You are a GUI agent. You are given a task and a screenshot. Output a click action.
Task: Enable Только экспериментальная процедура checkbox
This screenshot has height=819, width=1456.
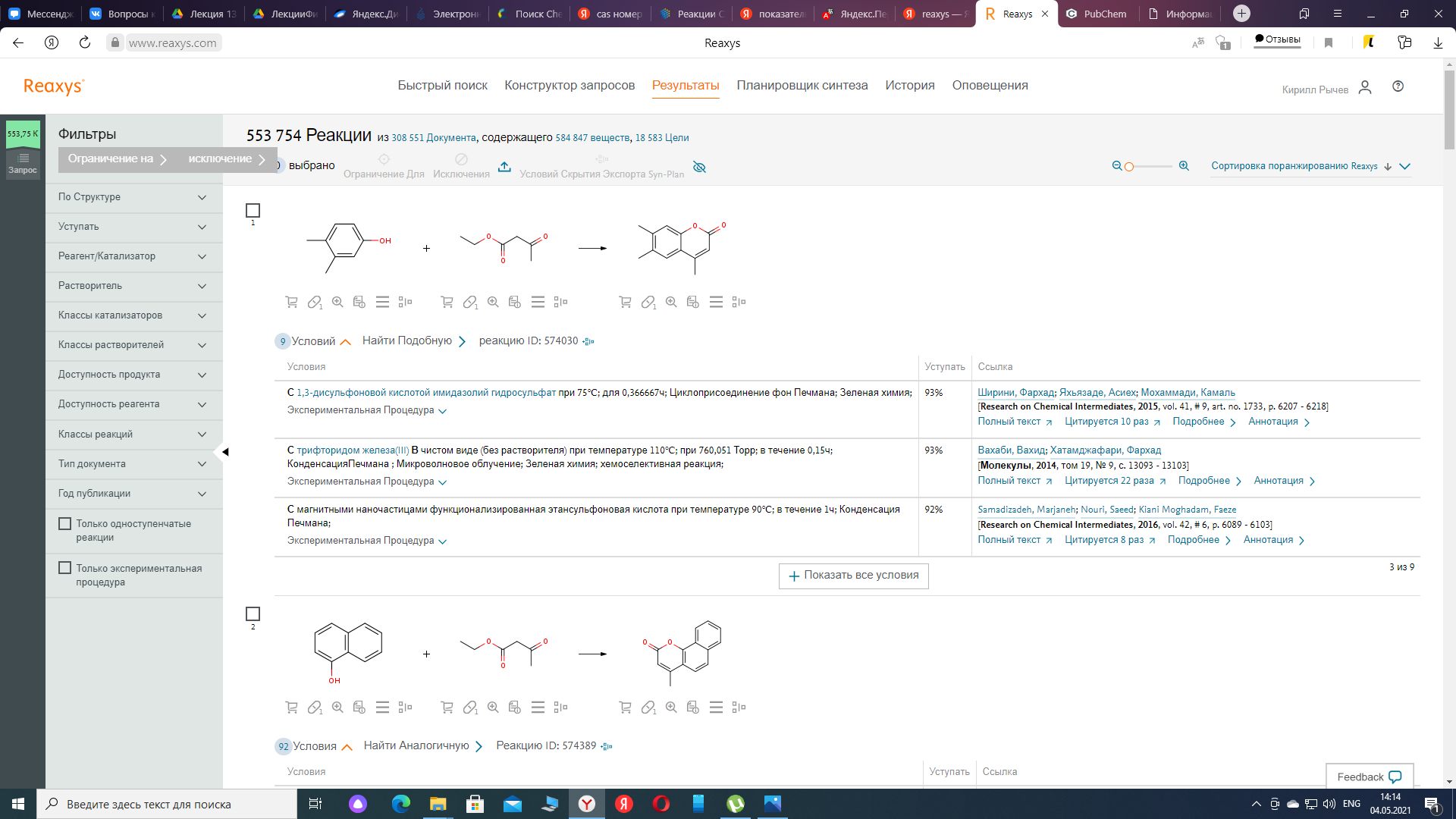click(65, 568)
